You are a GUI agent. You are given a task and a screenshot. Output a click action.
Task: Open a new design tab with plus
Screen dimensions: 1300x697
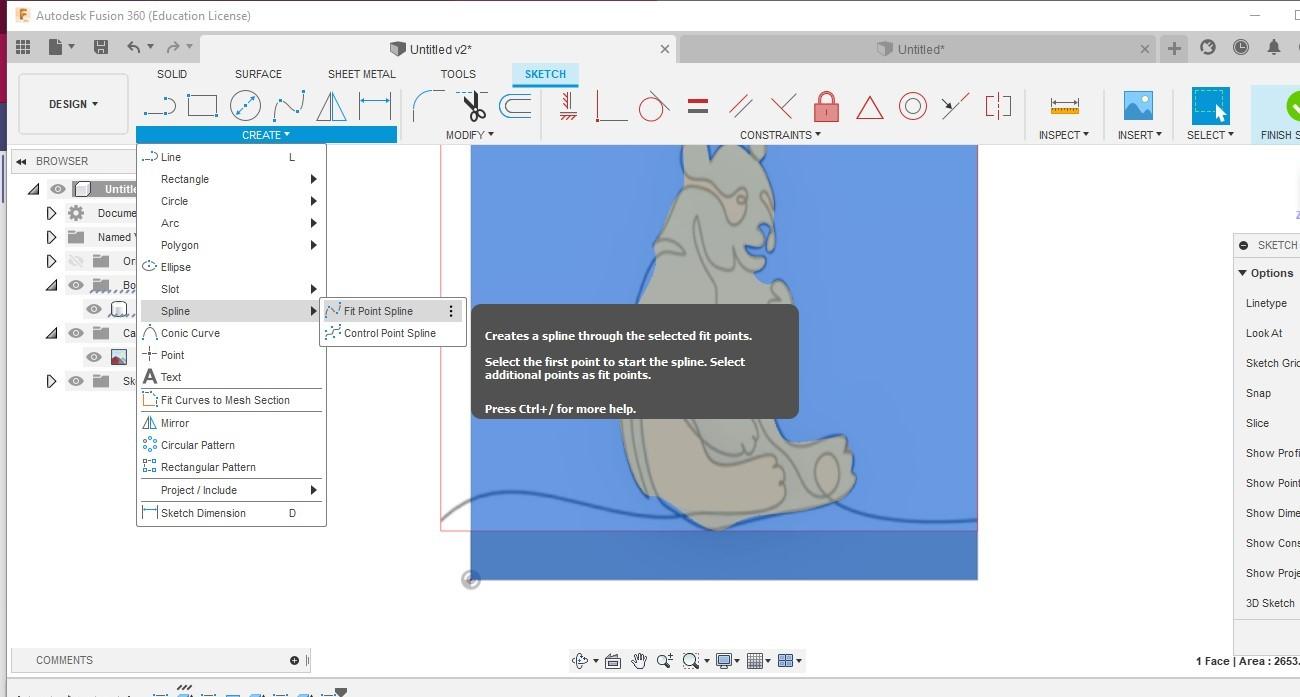pyautogui.click(x=1174, y=48)
